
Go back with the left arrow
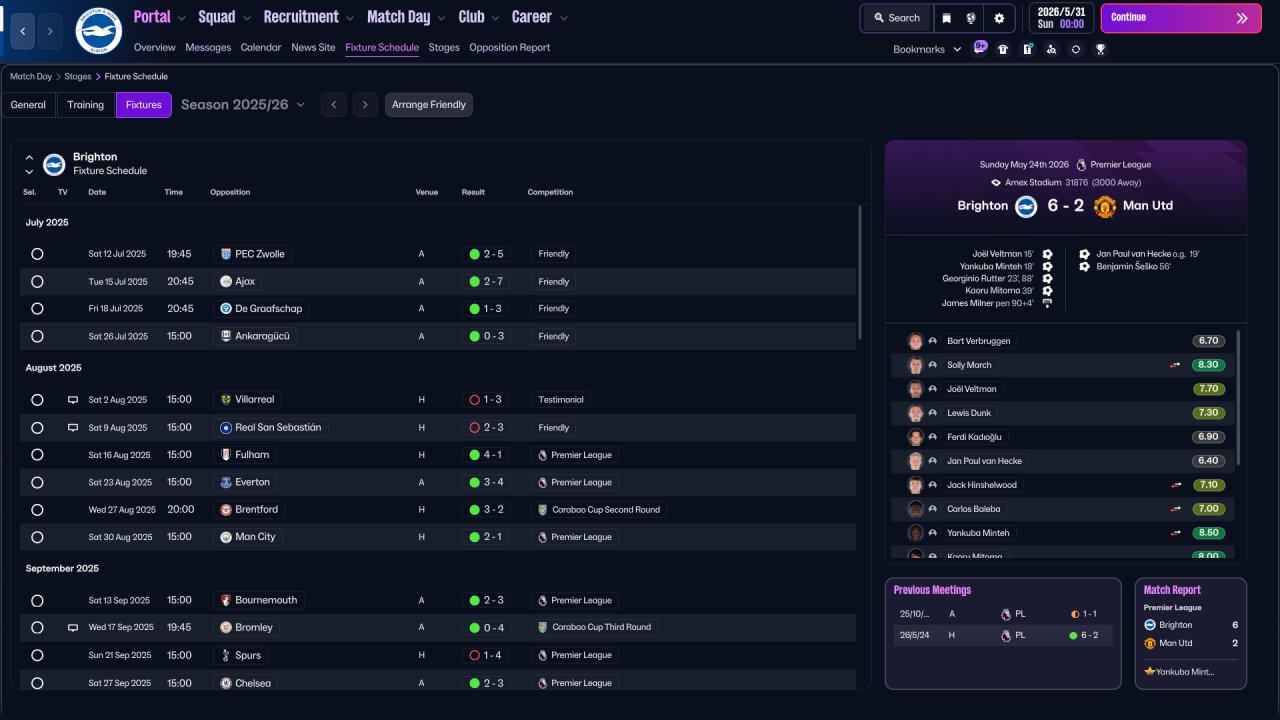click(x=23, y=31)
